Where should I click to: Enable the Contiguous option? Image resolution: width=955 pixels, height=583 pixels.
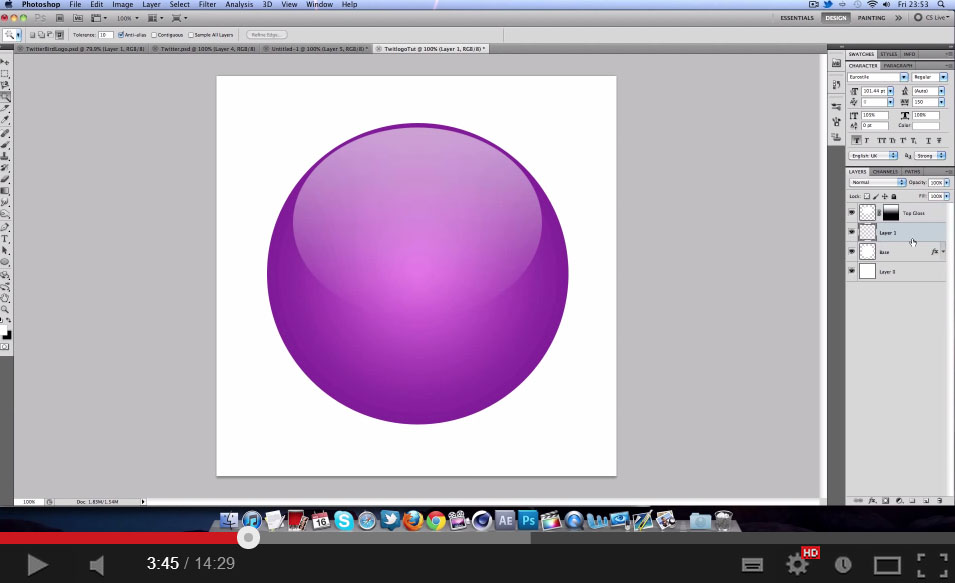153,34
